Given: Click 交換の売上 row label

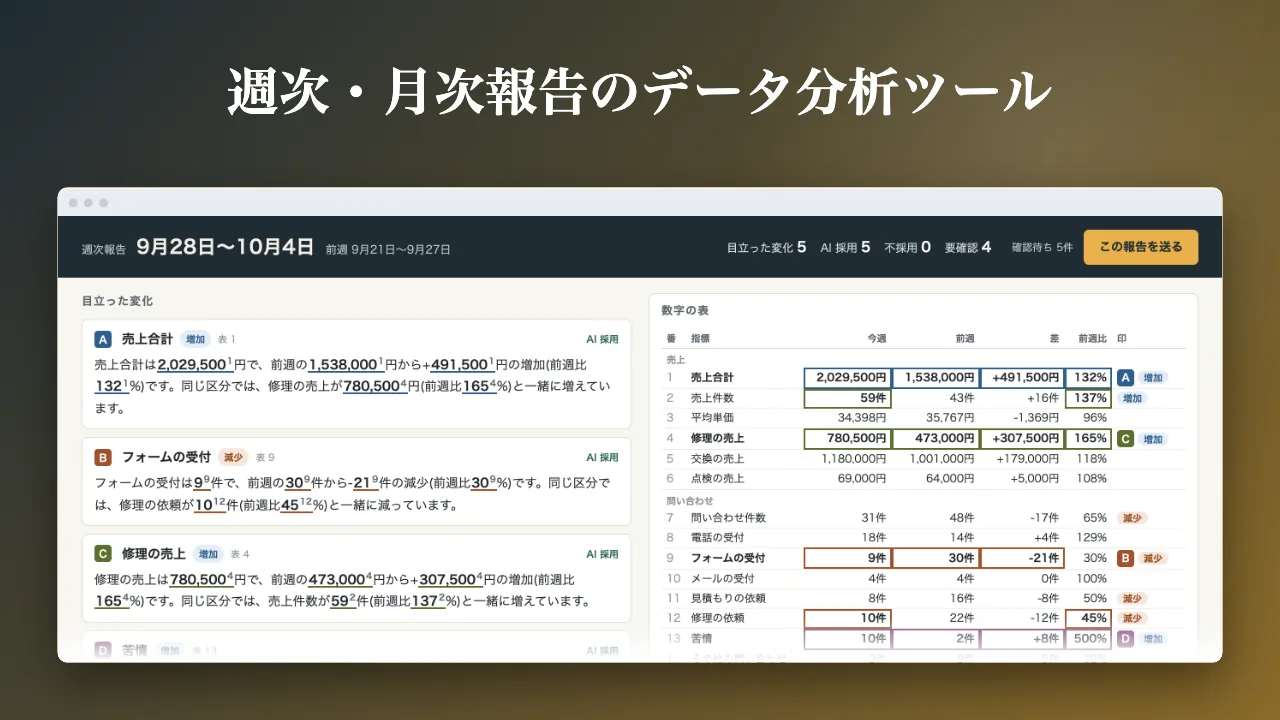Looking at the screenshot, I should [716, 458].
